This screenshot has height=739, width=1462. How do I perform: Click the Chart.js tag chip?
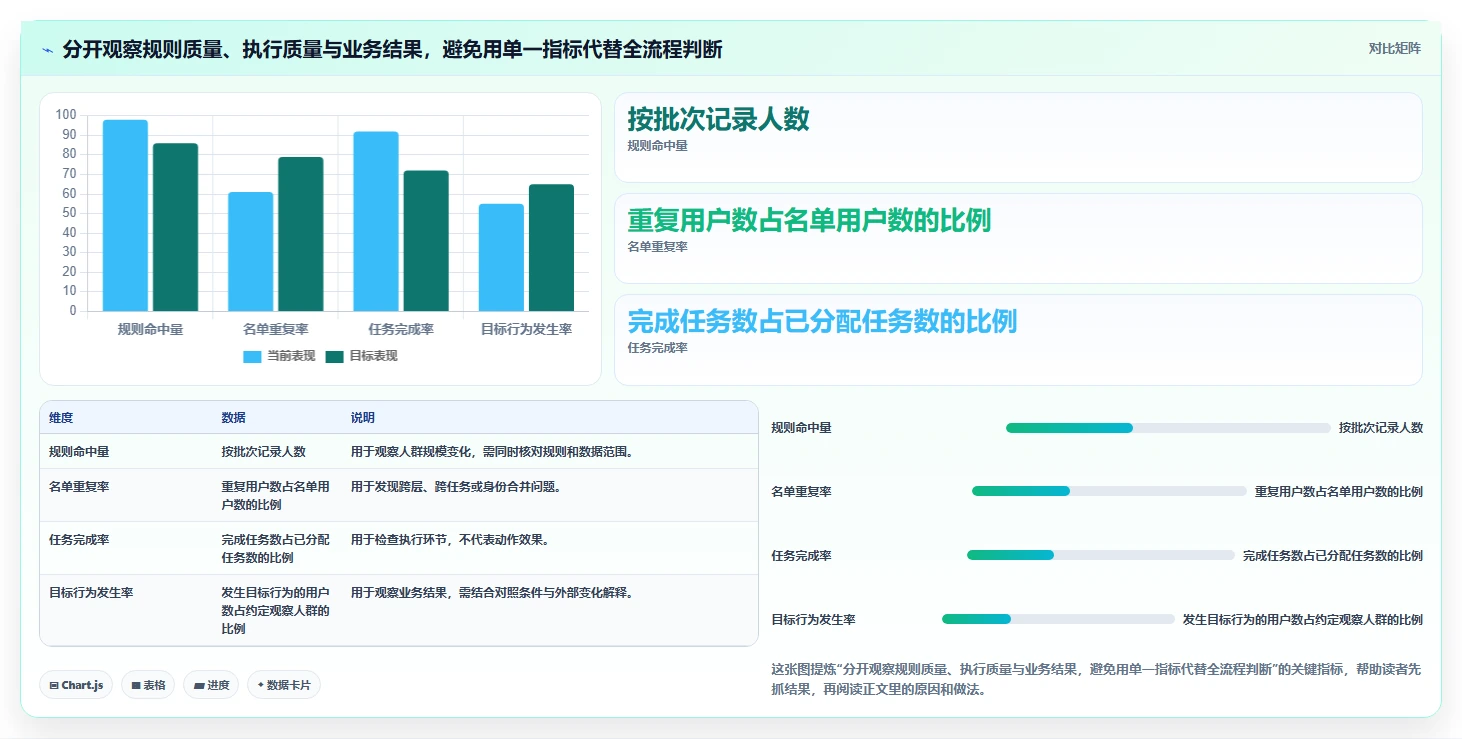tap(77, 685)
